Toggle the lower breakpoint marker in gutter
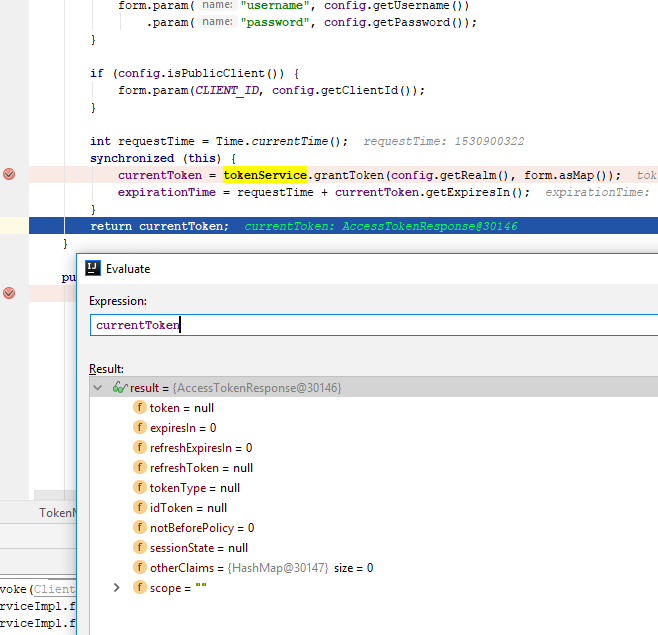658x635 pixels. pyautogui.click(x=9, y=293)
